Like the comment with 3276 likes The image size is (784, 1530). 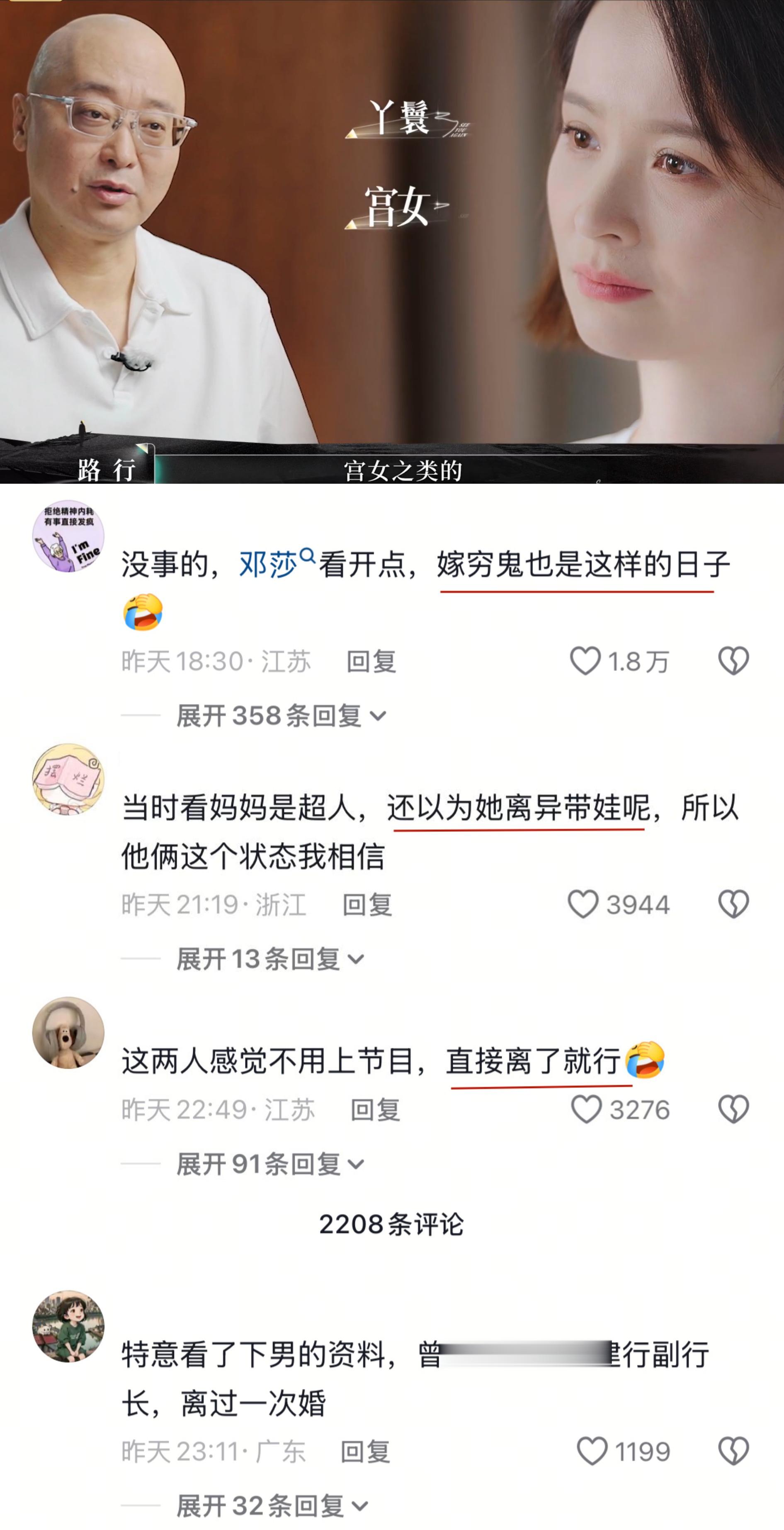586,1109
